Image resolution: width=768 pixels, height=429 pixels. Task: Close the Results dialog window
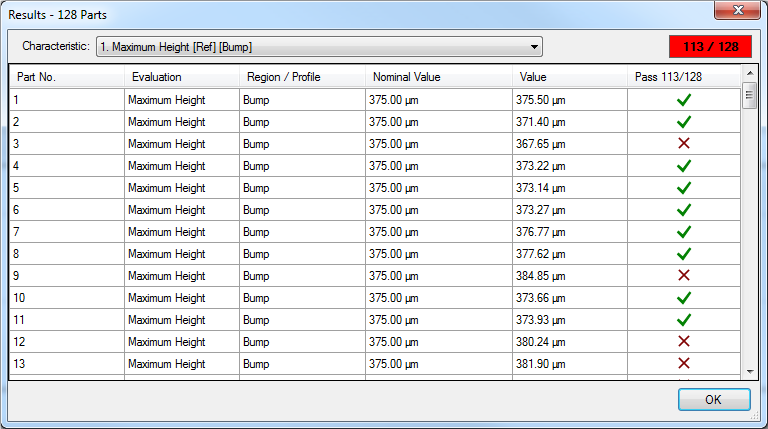[x=739, y=10]
